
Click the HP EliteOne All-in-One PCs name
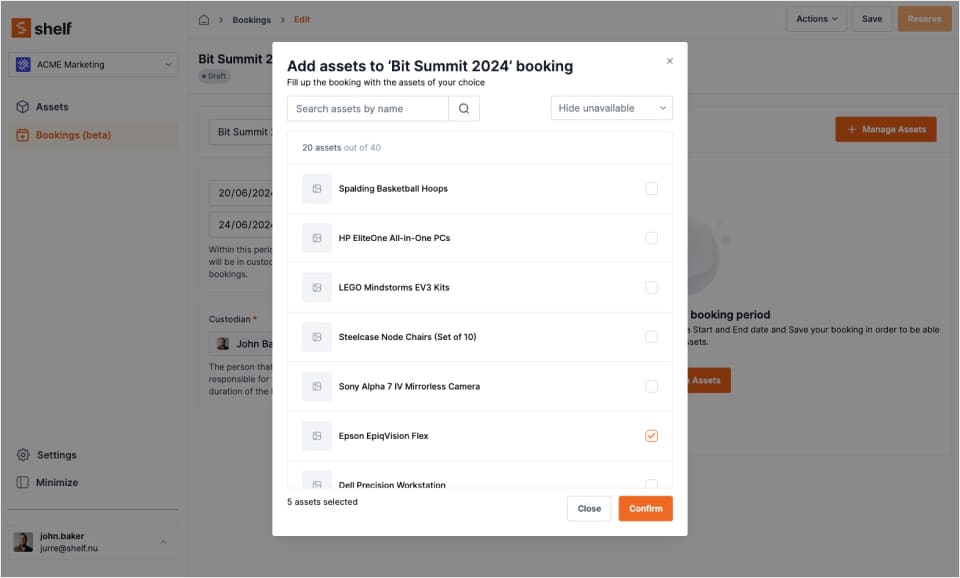click(x=394, y=238)
